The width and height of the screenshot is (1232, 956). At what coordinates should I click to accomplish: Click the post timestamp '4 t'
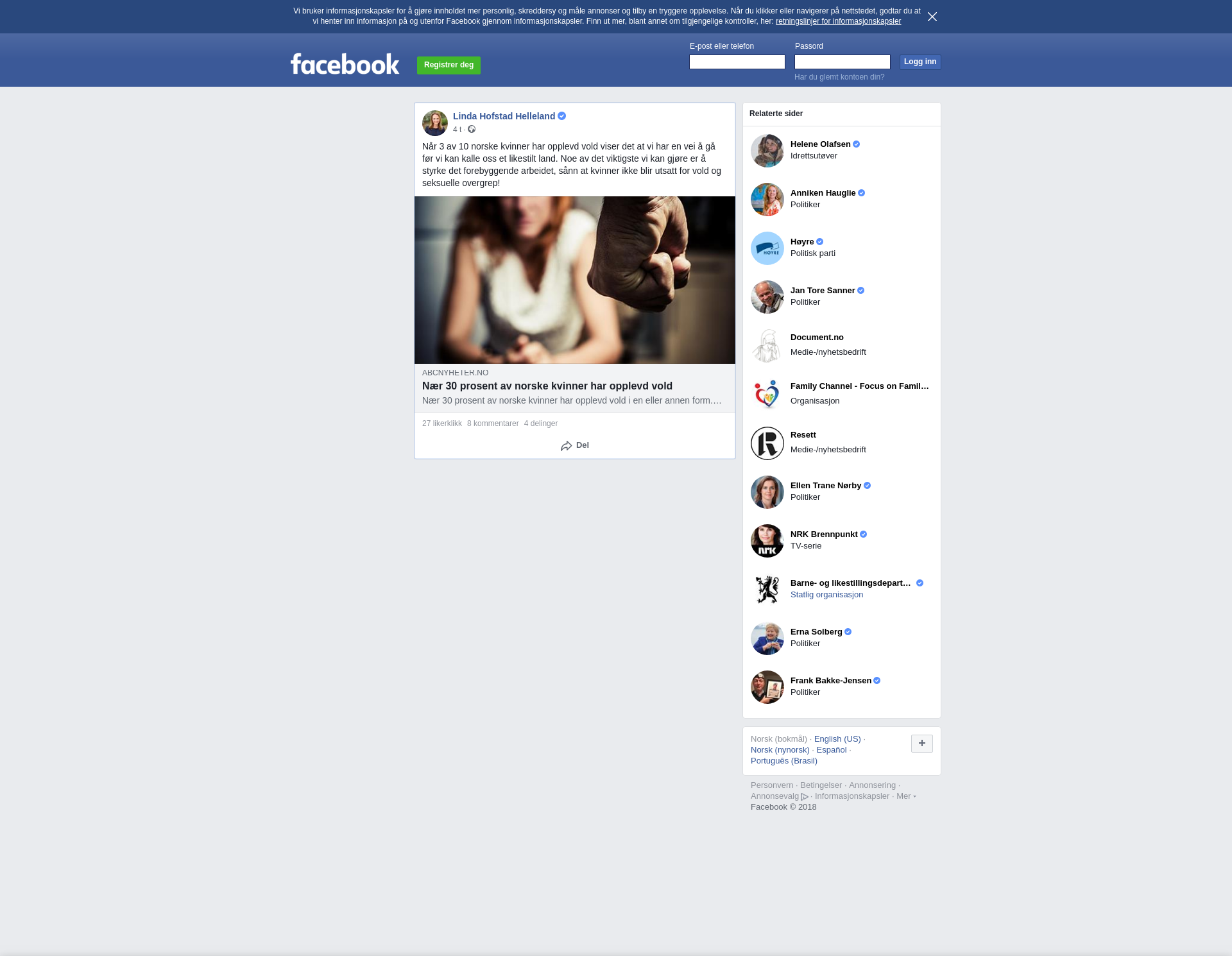click(x=457, y=130)
